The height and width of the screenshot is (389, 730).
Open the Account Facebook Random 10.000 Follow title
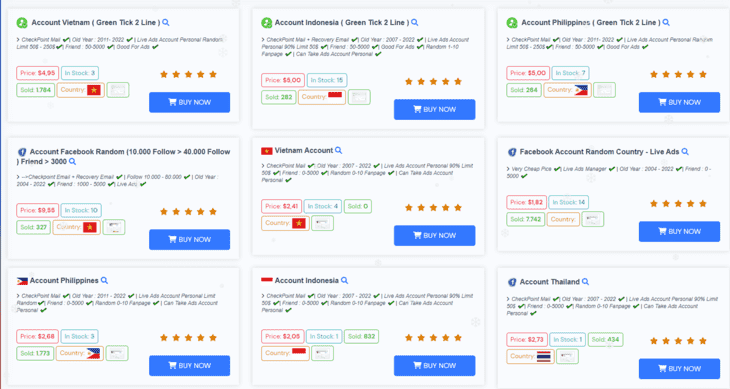pyautogui.click(x=123, y=156)
